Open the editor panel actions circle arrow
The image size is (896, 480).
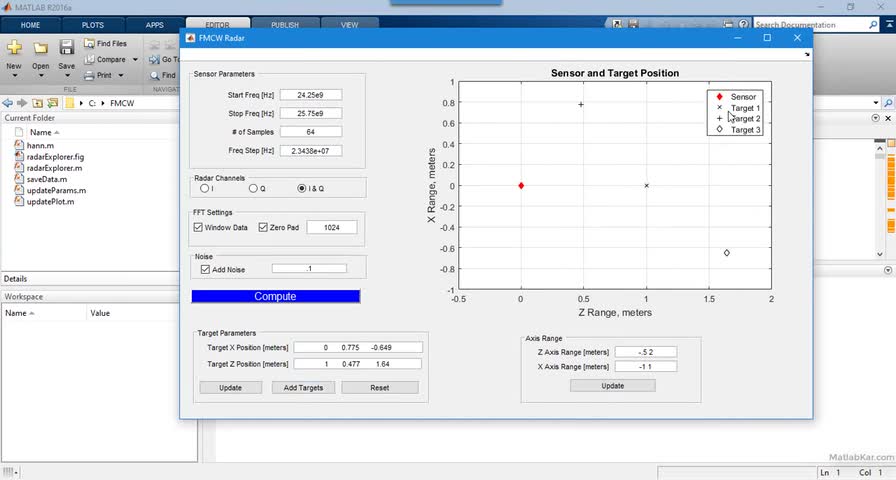(875, 118)
